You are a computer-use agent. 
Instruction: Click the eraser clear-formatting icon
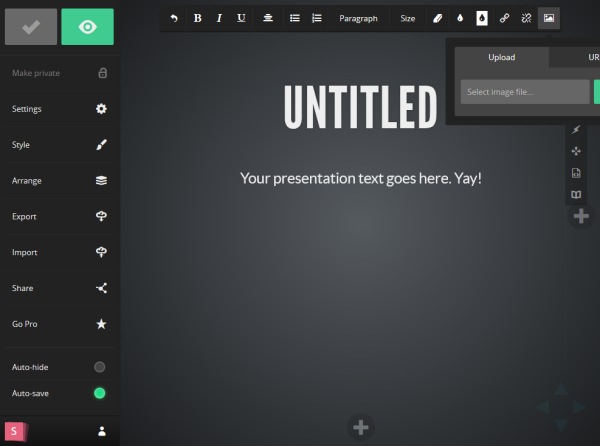[436, 18]
